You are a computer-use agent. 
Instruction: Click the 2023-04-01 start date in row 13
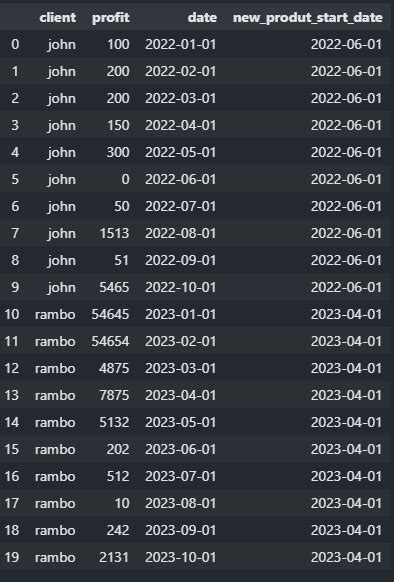(x=346, y=395)
